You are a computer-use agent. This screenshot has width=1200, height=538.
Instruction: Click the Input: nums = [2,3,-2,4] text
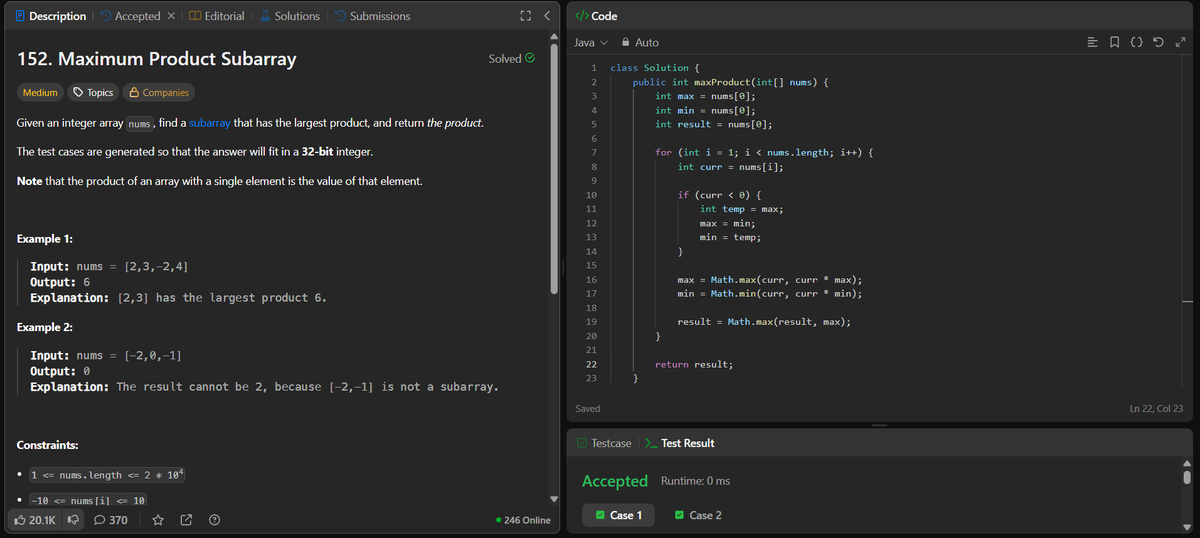[x=111, y=267]
